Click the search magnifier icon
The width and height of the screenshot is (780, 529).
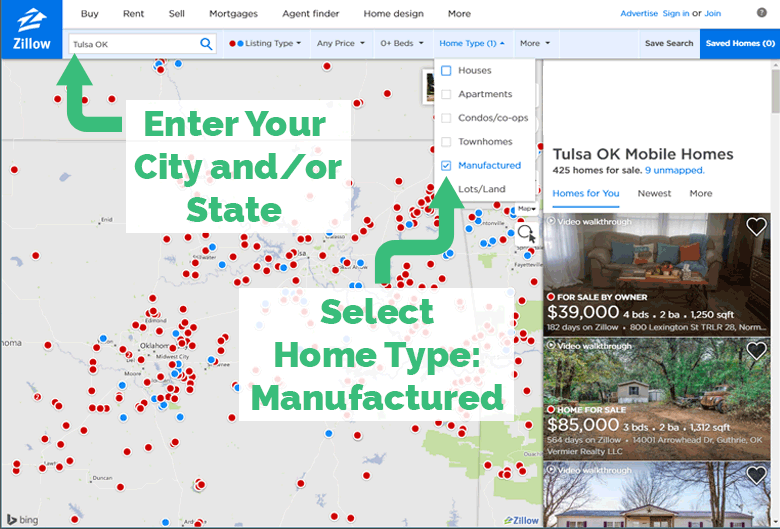pyautogui.click(x=206, y=44)
